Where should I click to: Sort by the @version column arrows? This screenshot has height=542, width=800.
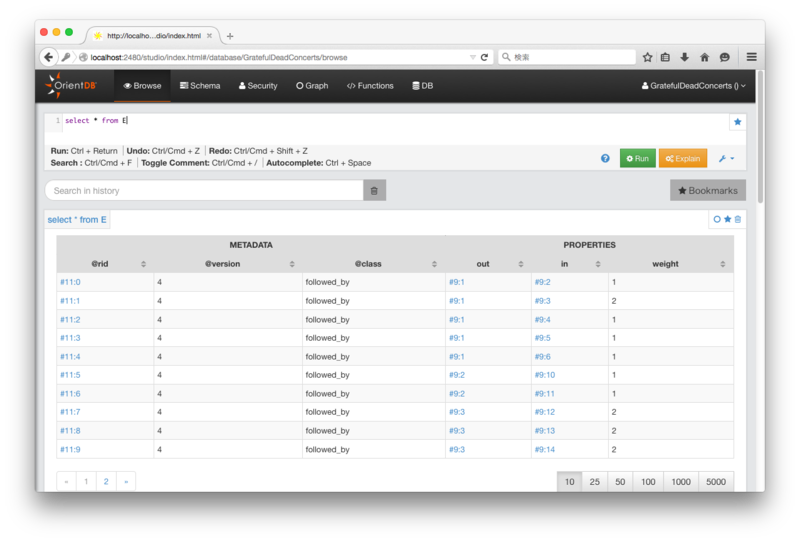292,264
